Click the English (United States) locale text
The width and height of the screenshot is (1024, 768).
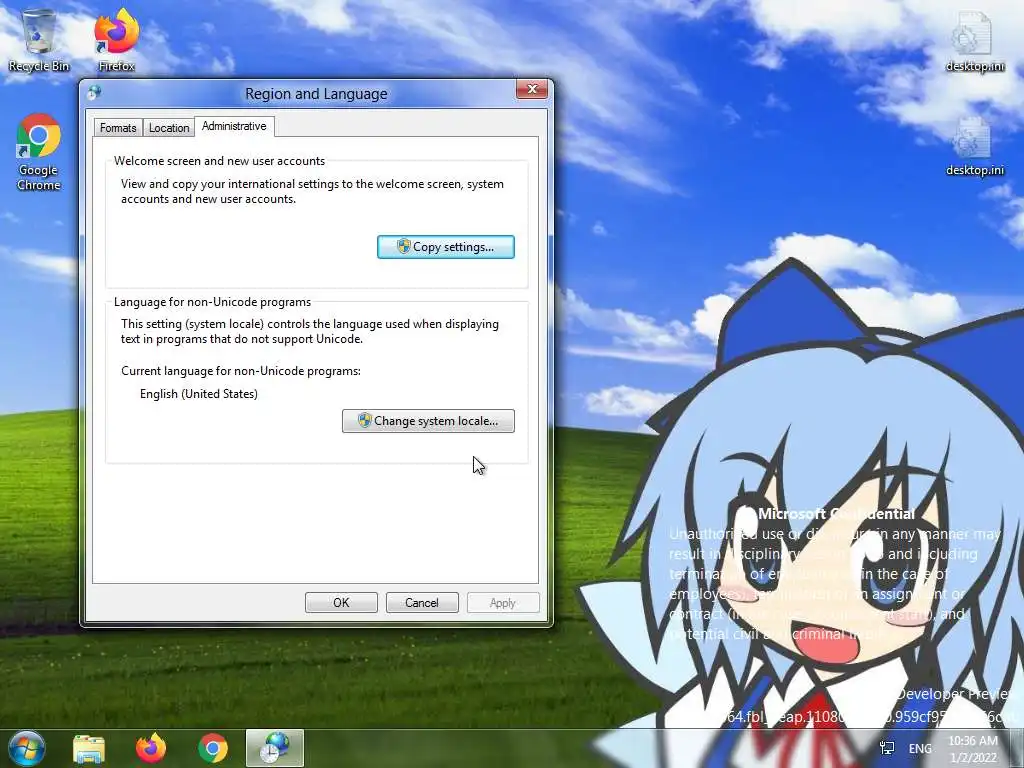point(199,394)
